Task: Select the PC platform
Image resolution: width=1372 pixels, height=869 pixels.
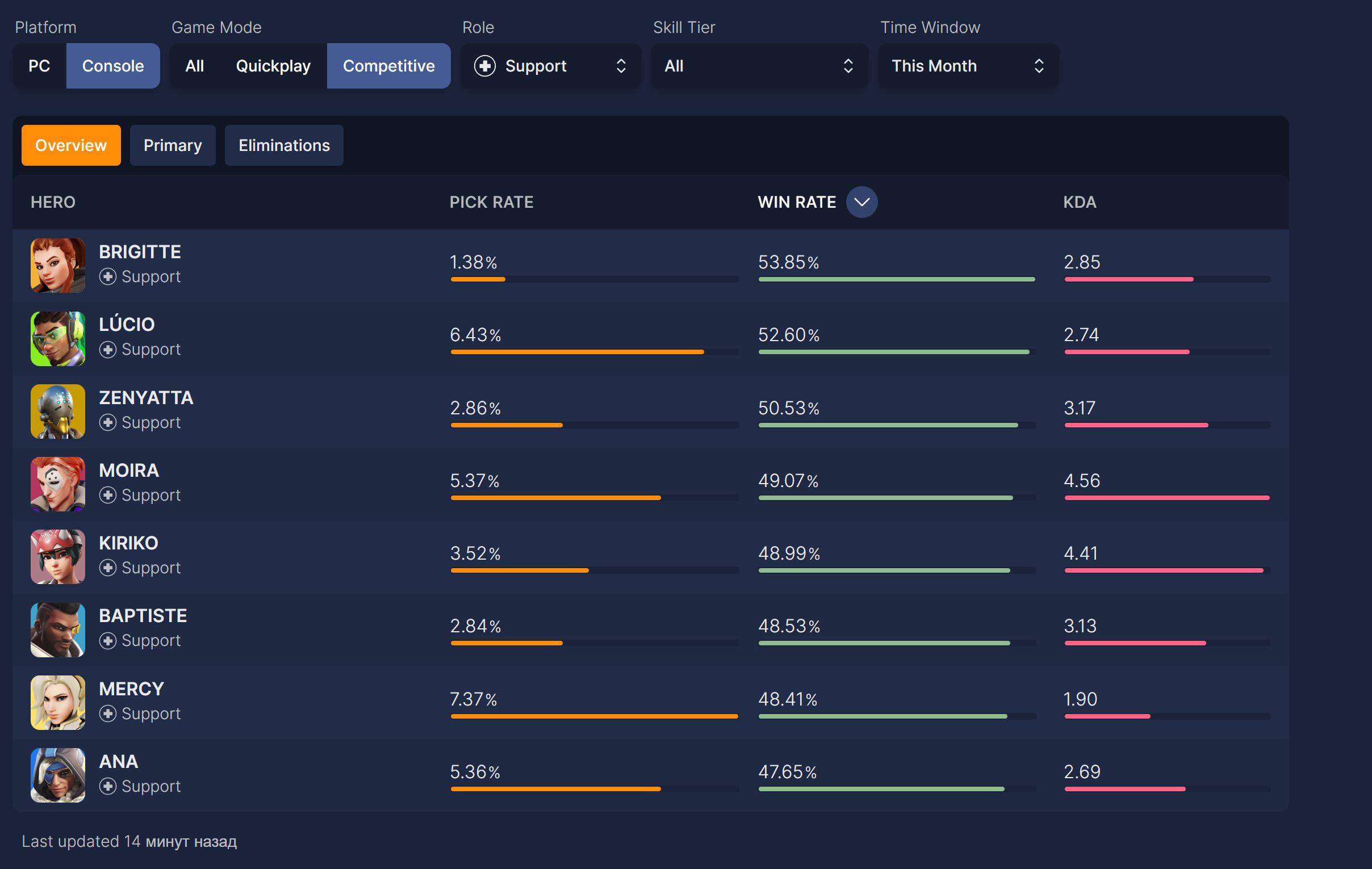Action: pyautogui.click(x=39, y=66)
